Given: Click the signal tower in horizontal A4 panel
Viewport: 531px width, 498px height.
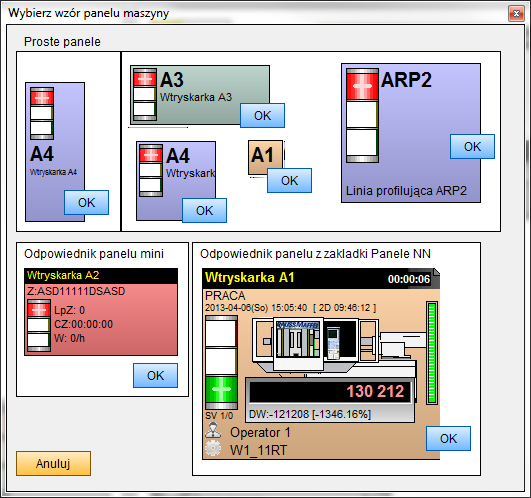Looking at the screenshot, I should pos(151,171).
